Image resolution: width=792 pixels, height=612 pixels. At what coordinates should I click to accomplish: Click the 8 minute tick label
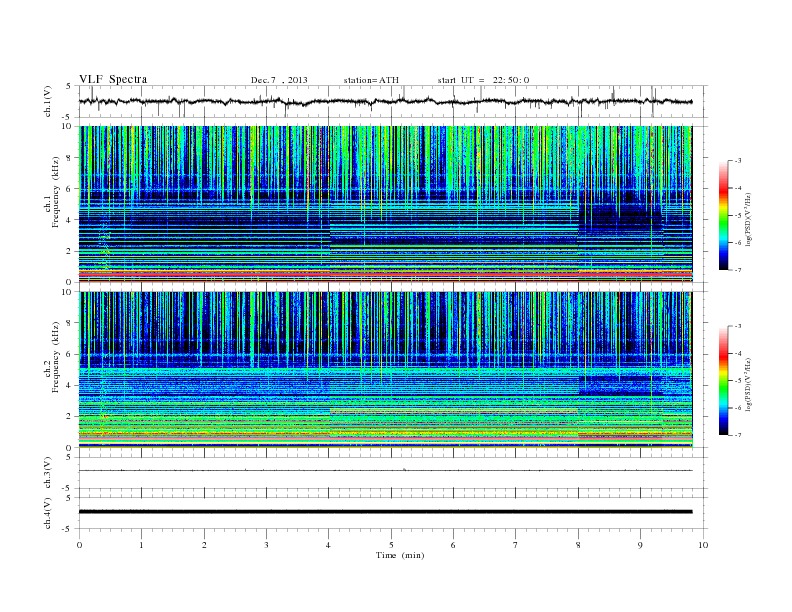click(x=578, y=545)
